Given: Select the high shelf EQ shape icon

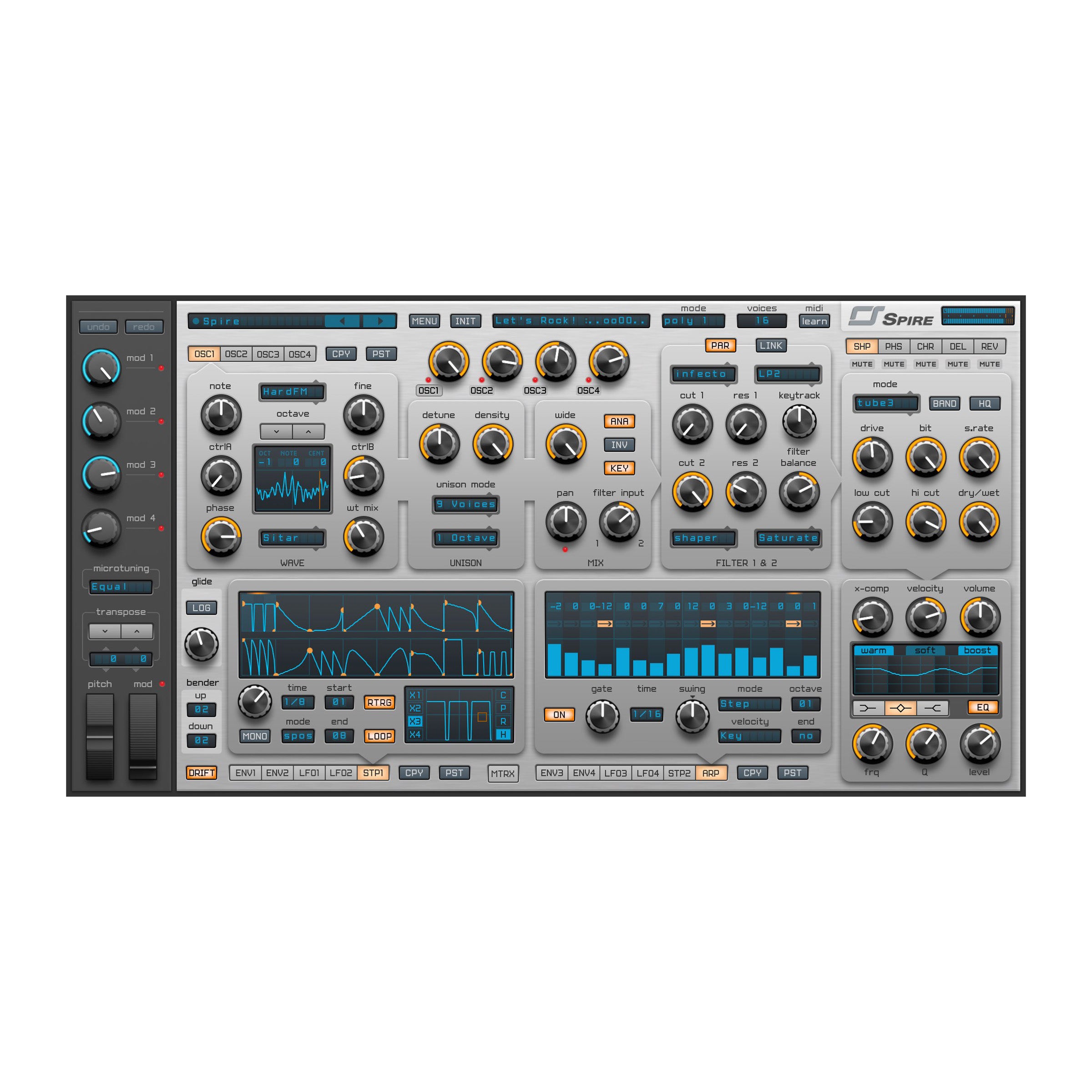Looking at the screenshot, I should coord(932,708).
